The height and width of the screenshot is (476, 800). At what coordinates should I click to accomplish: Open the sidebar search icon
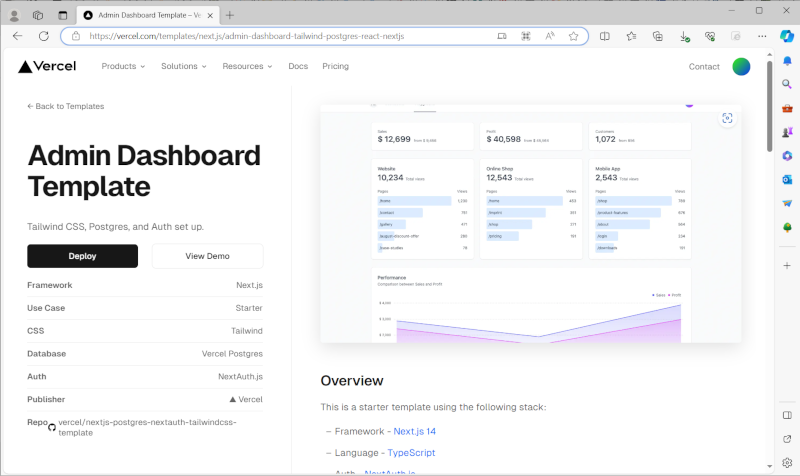point(787,84)
